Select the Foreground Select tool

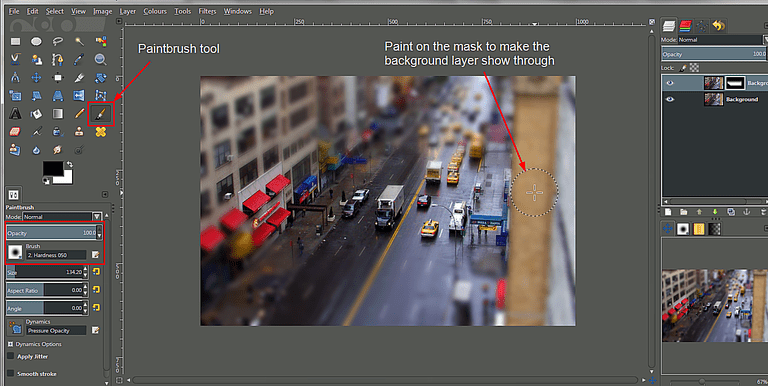click(x=36, y=59)
